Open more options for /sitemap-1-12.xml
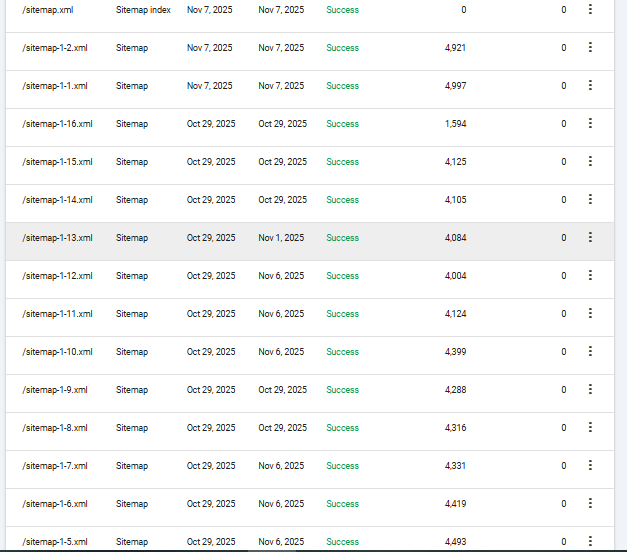This screenshot has height=552, width=627. [590, 275]
